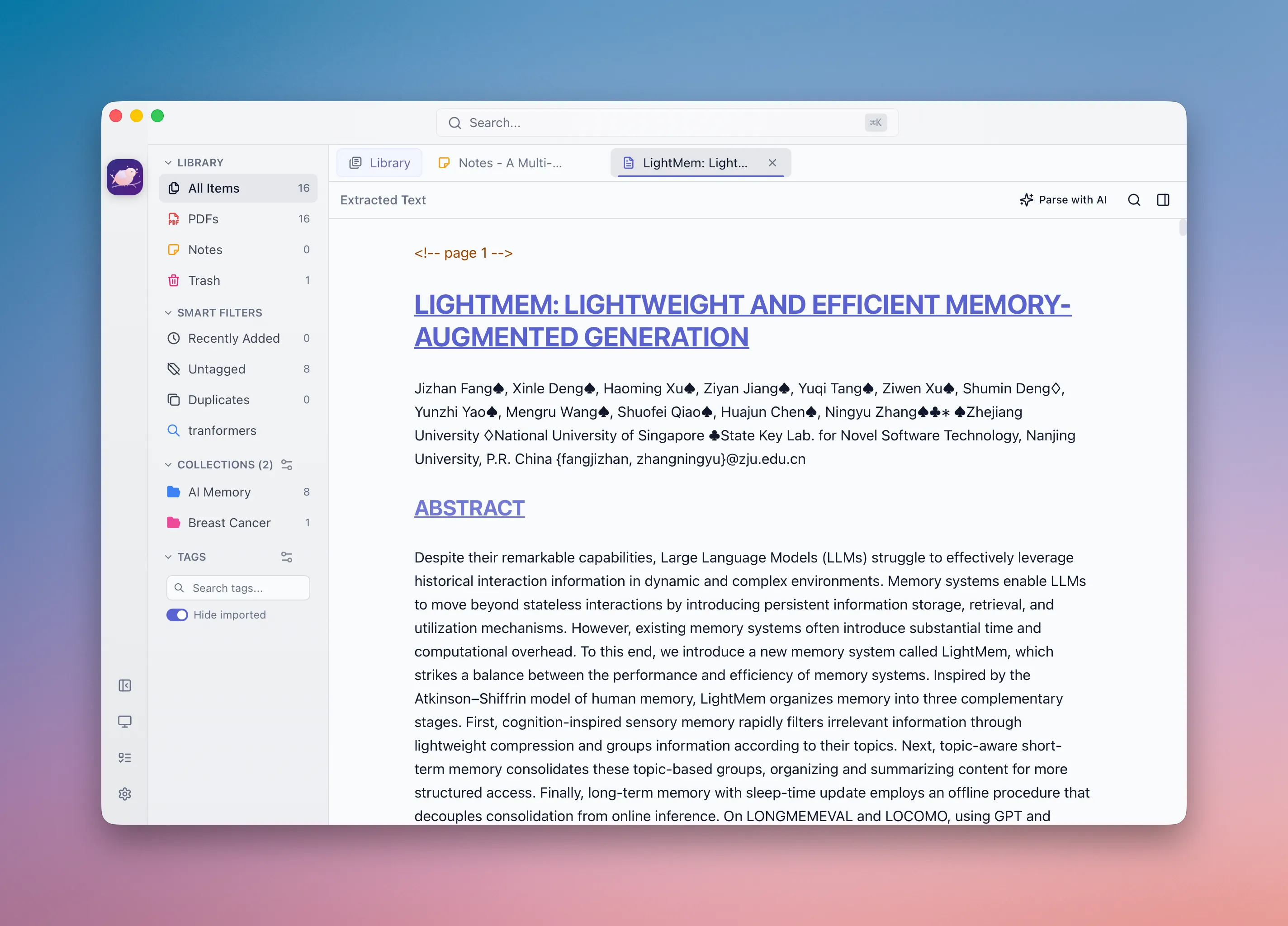This screenshot has height=926, width=1288.
Task: Click the Duplicates copy icon
Action: point(174,400)
